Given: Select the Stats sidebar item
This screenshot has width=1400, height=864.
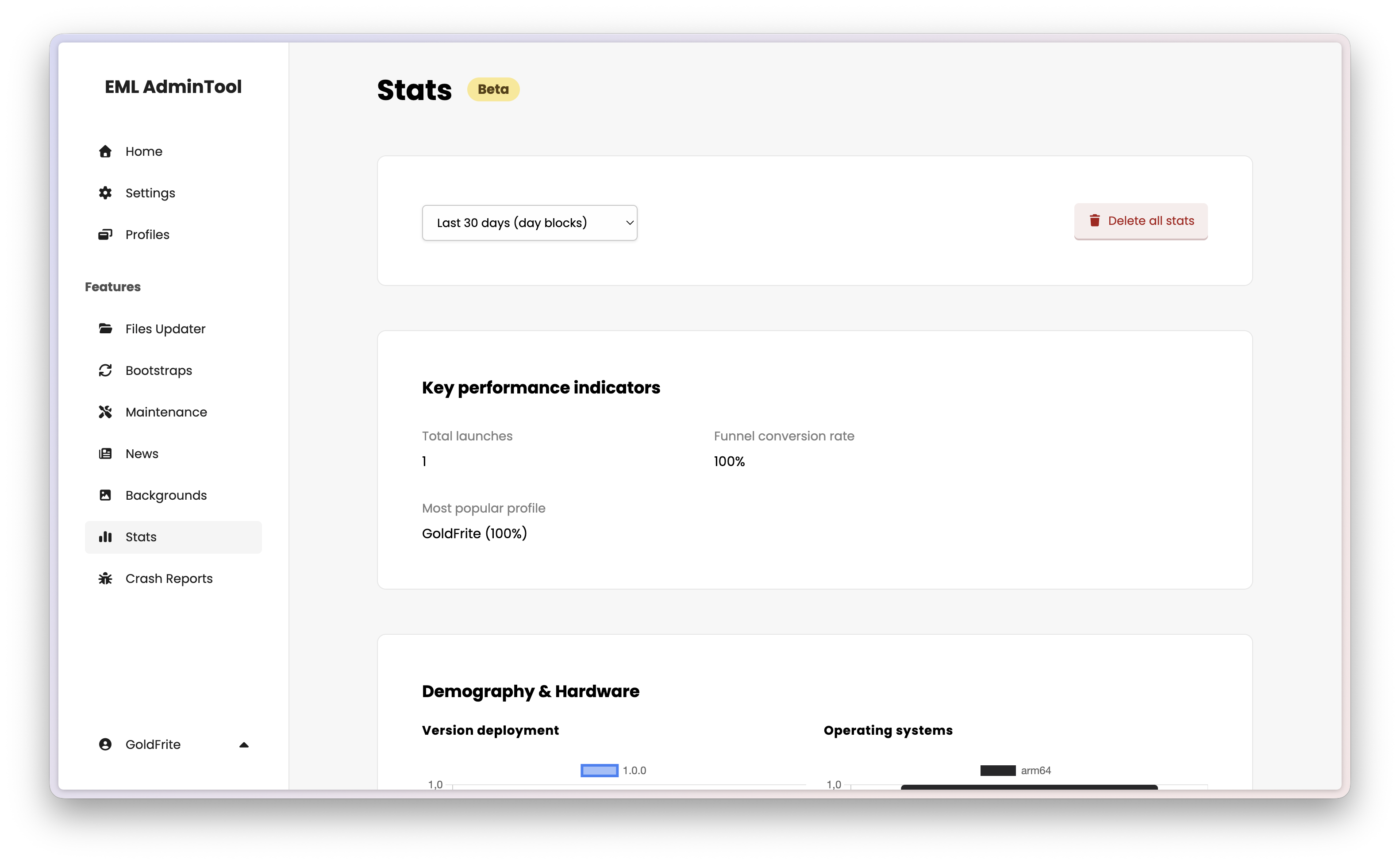Looking at the screenshot, I should click(173, 537).
